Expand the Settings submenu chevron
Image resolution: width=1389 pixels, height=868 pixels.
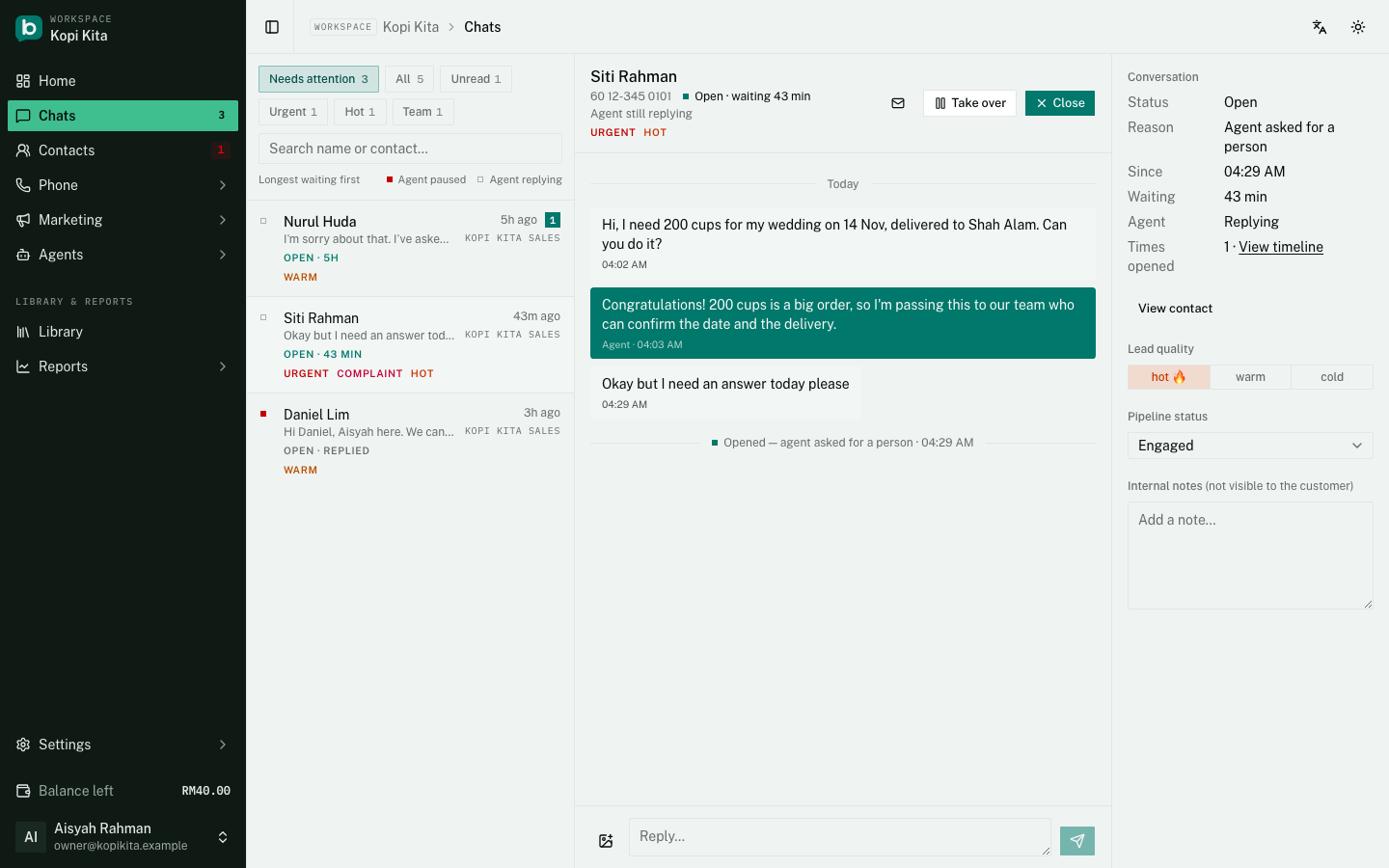tap(223, 745)
